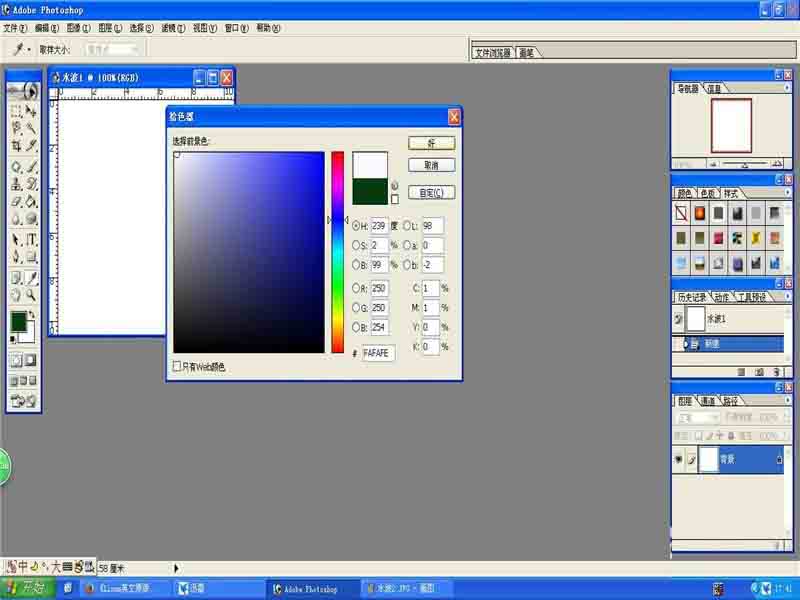This screenshot has height=600, width=800.
Task: Select the Move tool
Action: point(31,111)
